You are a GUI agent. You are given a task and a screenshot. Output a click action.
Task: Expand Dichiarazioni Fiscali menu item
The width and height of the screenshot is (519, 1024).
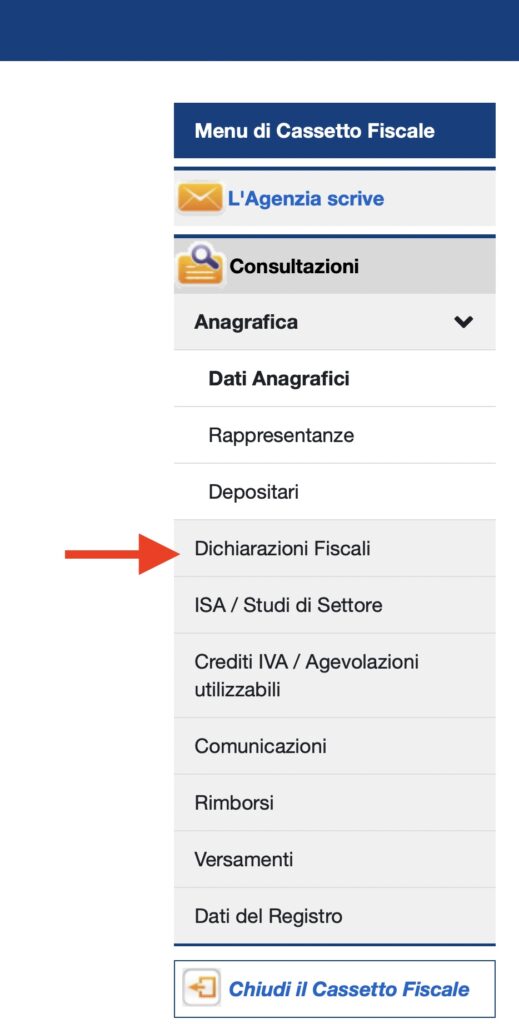coord(335,549)
